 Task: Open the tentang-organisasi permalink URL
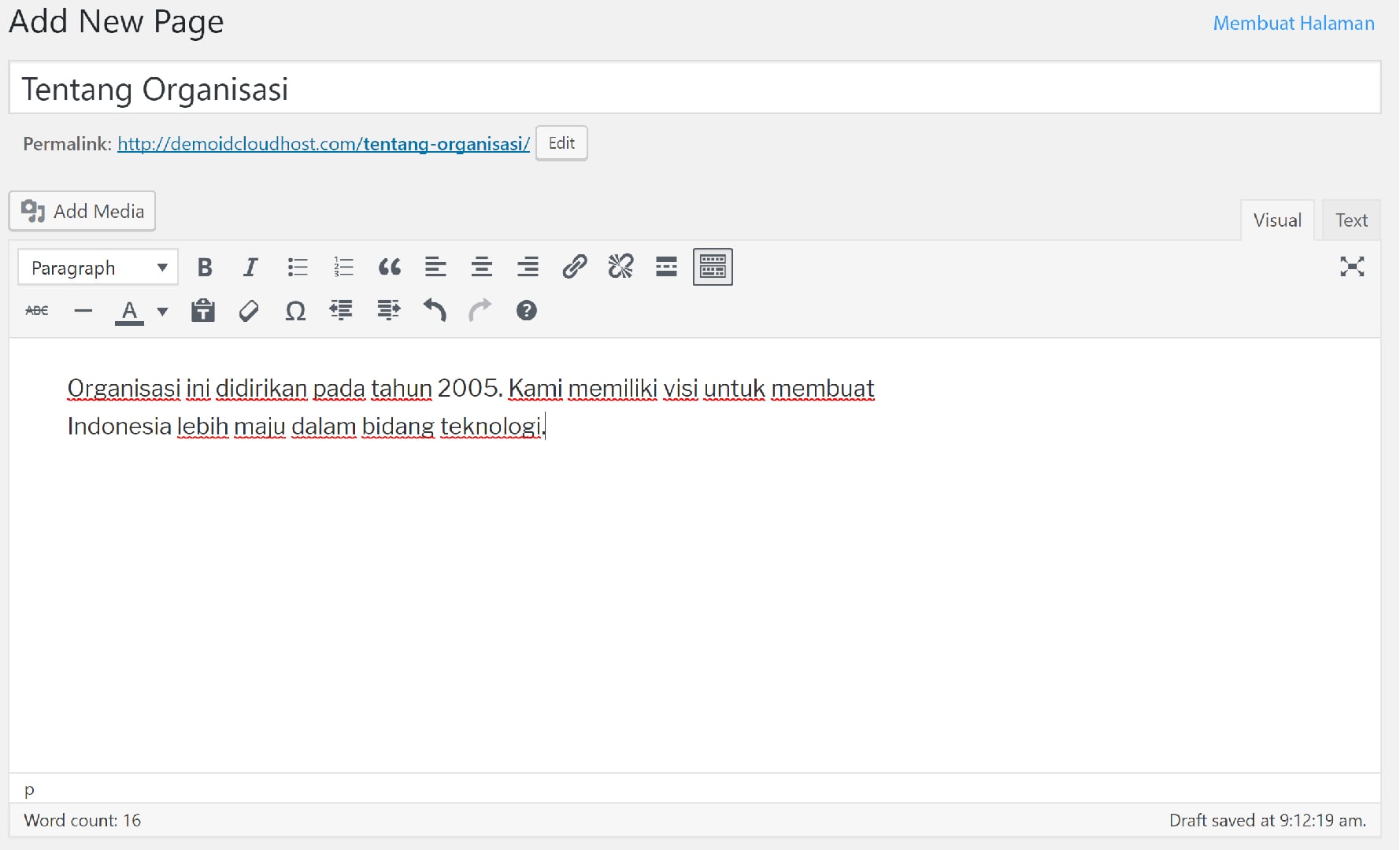(x=324, y=144)
